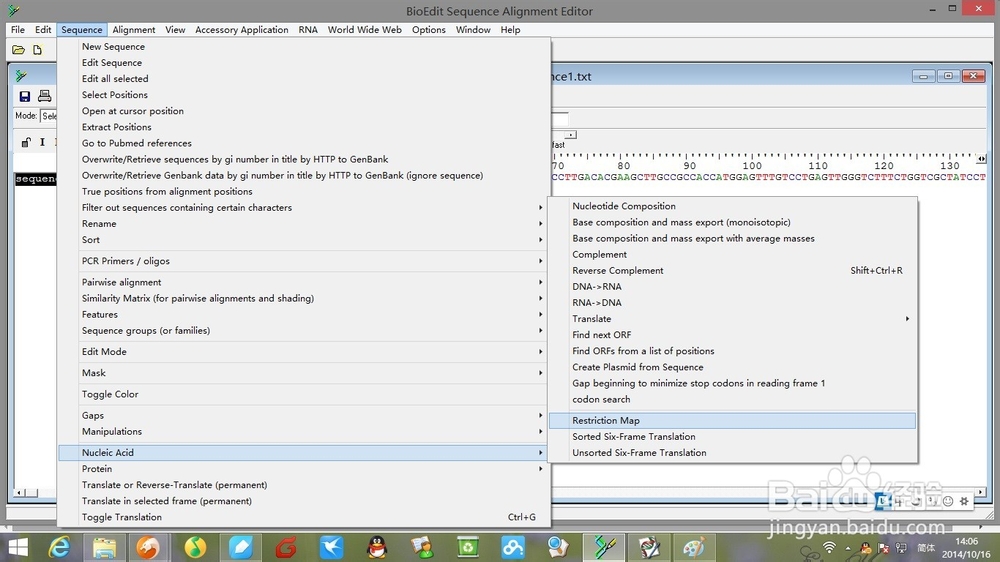Open the Edit menu
This screenshot has height=562, width=1000.
tap(43, 30)
